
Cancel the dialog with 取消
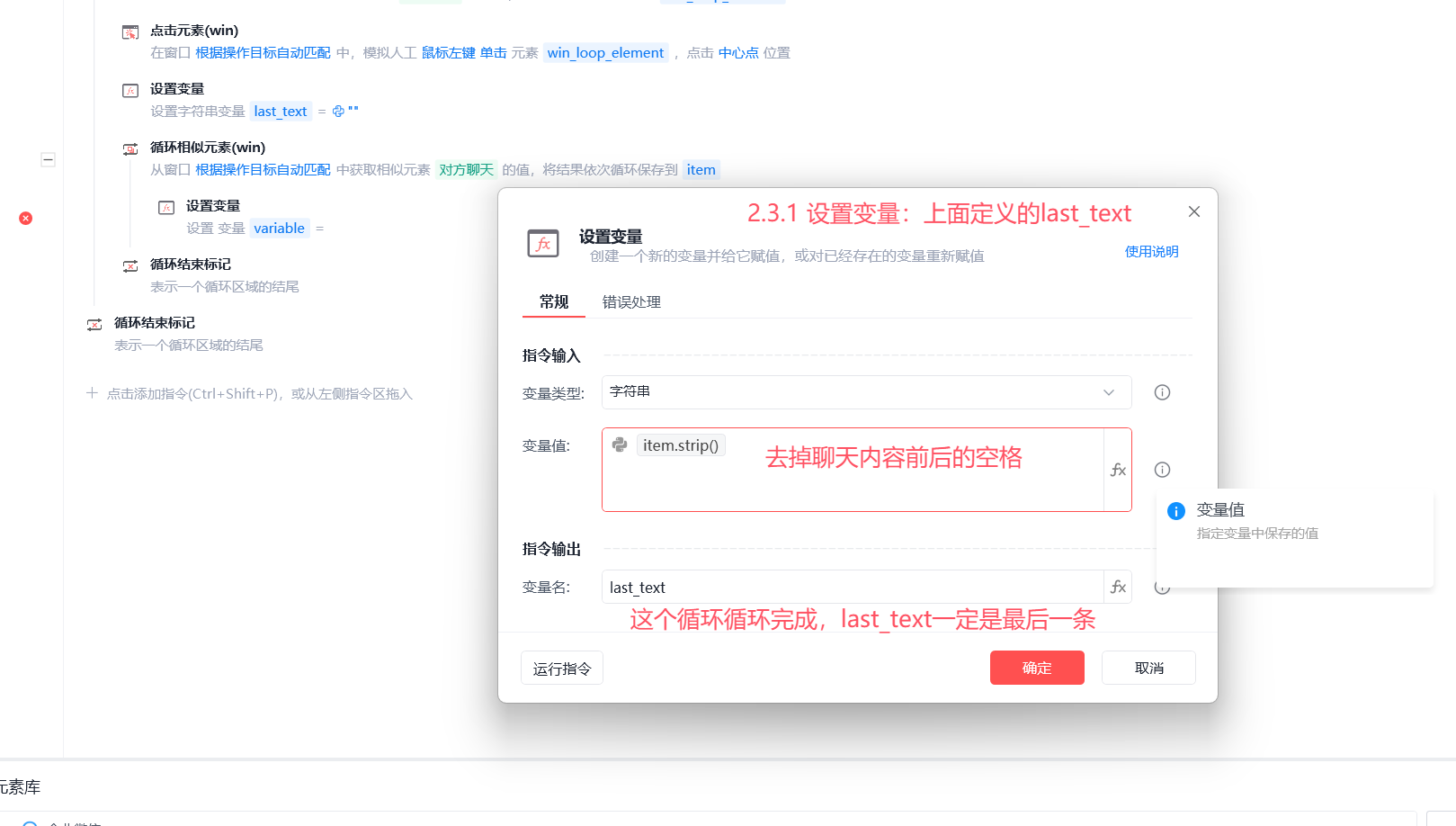tap(1148, 668)
